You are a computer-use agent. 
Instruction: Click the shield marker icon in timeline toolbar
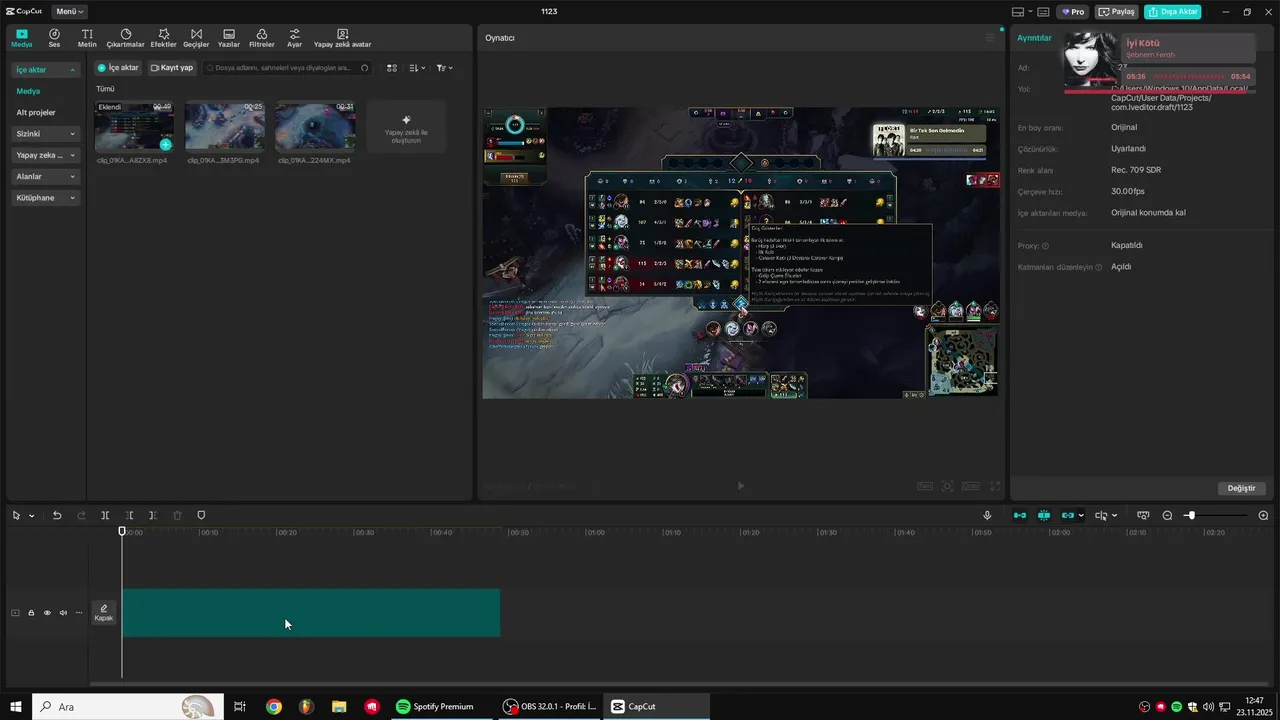(201, 515)
